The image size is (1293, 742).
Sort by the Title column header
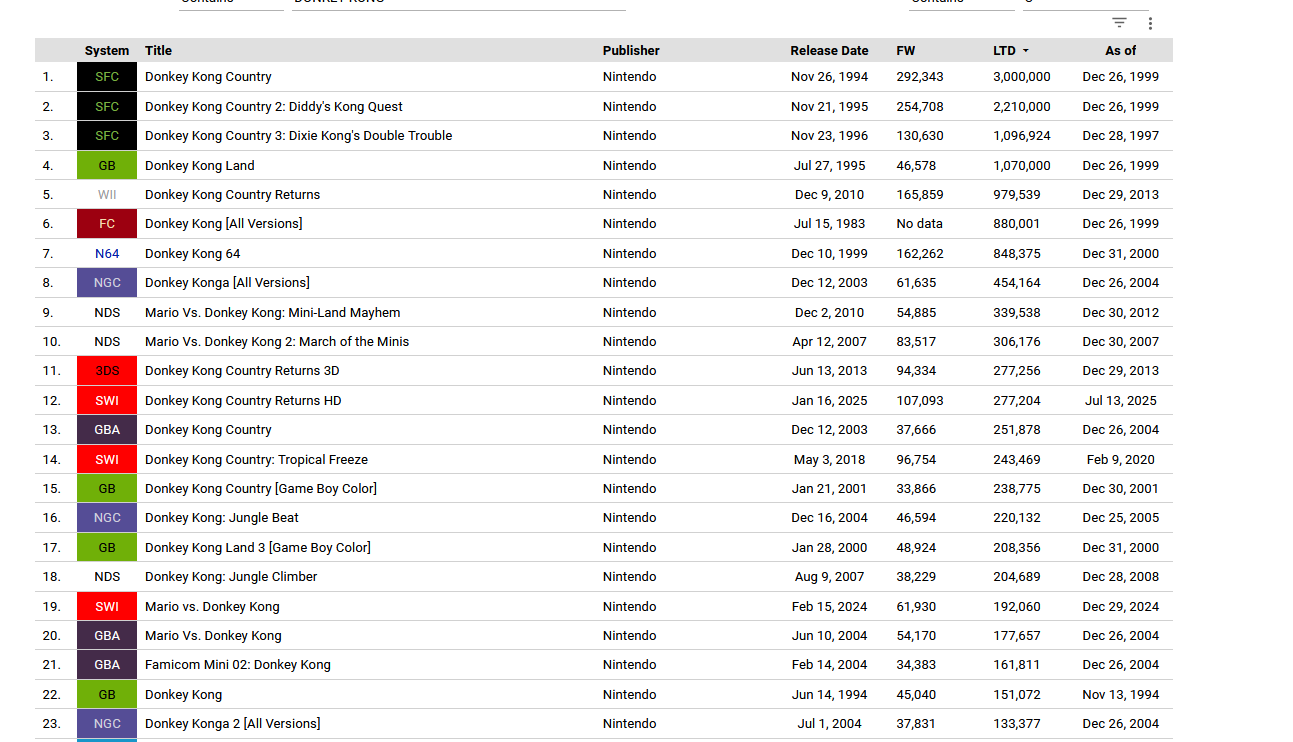tap(158, 51)
